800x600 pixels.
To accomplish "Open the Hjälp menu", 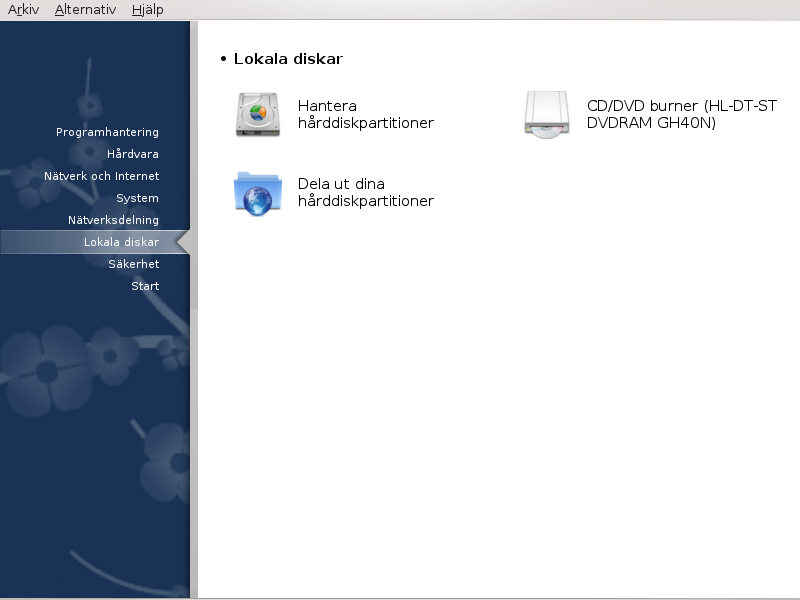I will (147, 10).
